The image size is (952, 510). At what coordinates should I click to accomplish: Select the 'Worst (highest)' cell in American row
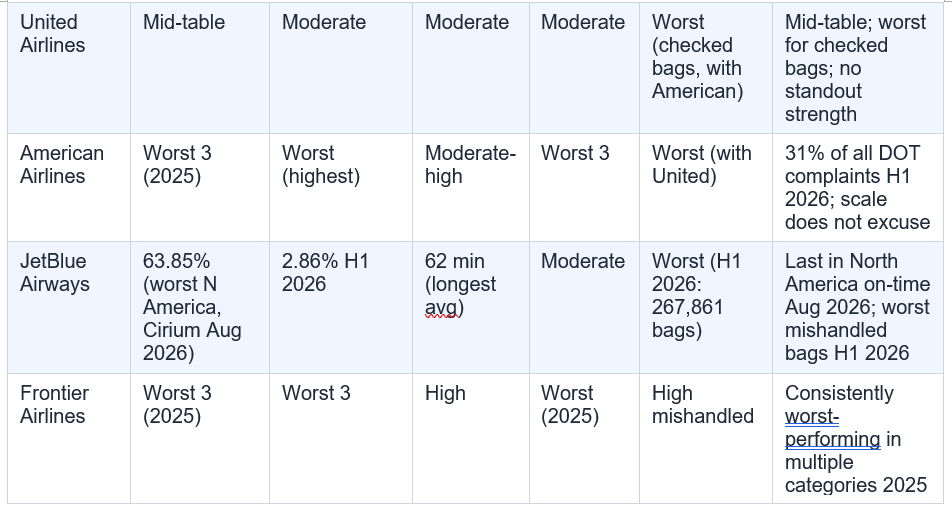[x=341, y=187]
